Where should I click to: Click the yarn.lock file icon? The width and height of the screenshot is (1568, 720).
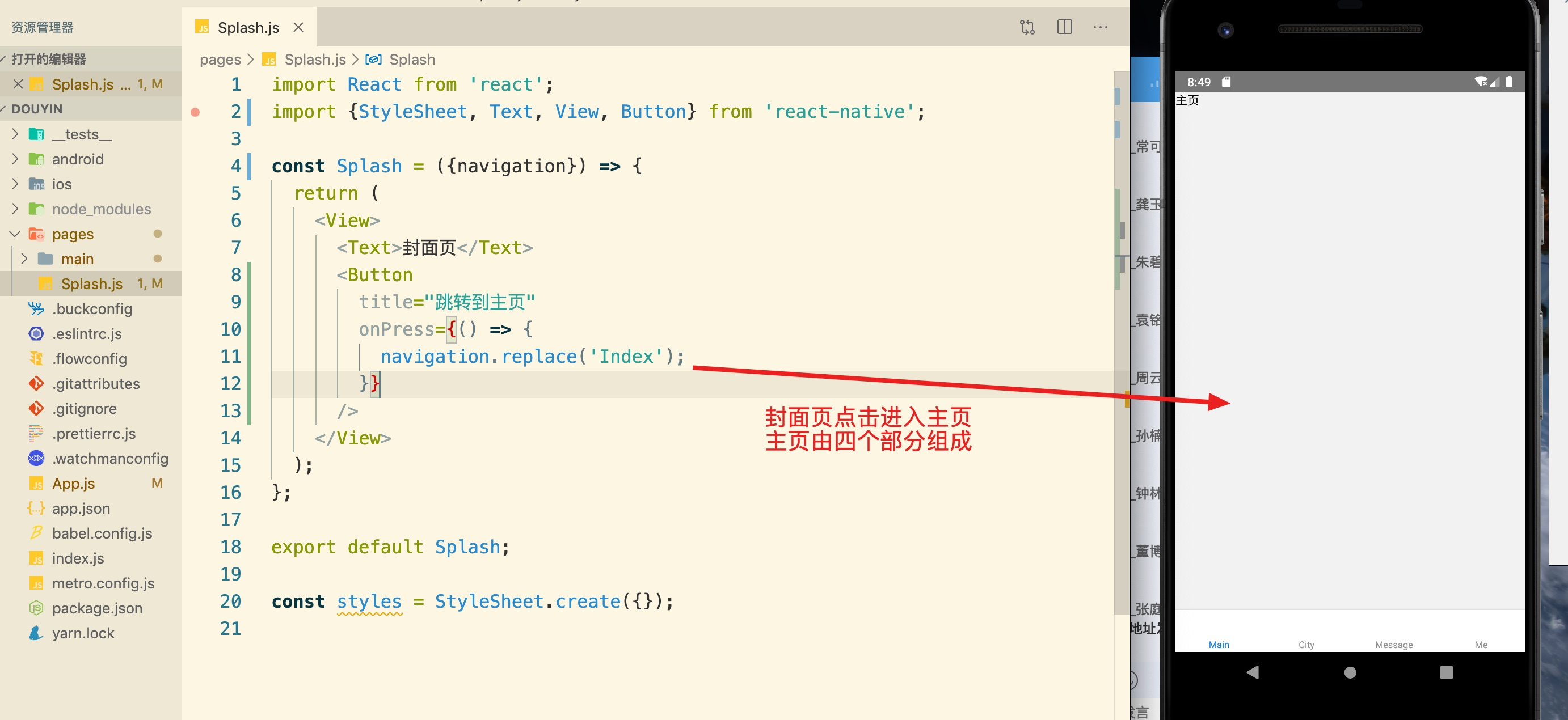tap(36, 633)
